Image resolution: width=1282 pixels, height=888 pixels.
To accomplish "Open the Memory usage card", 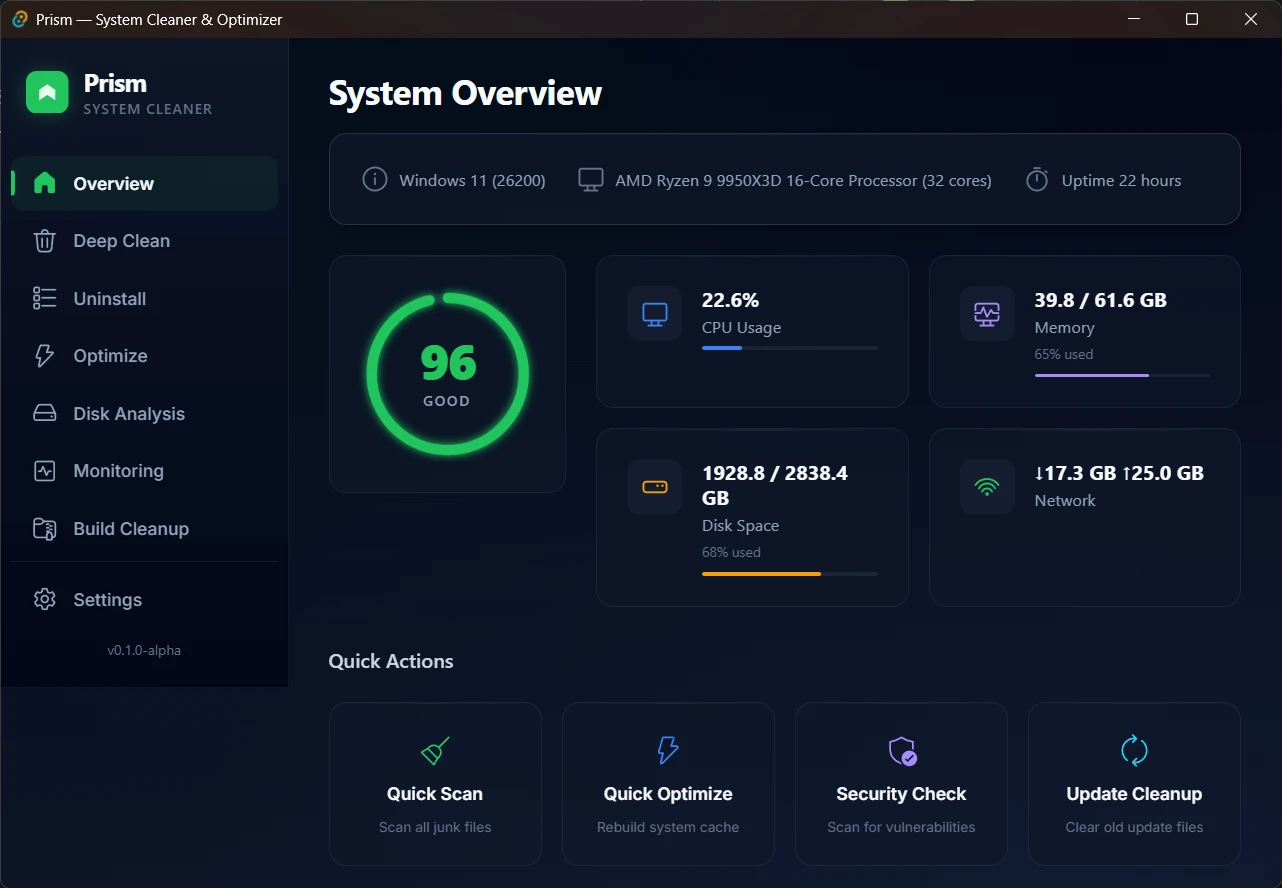I will click(1085, 331).
